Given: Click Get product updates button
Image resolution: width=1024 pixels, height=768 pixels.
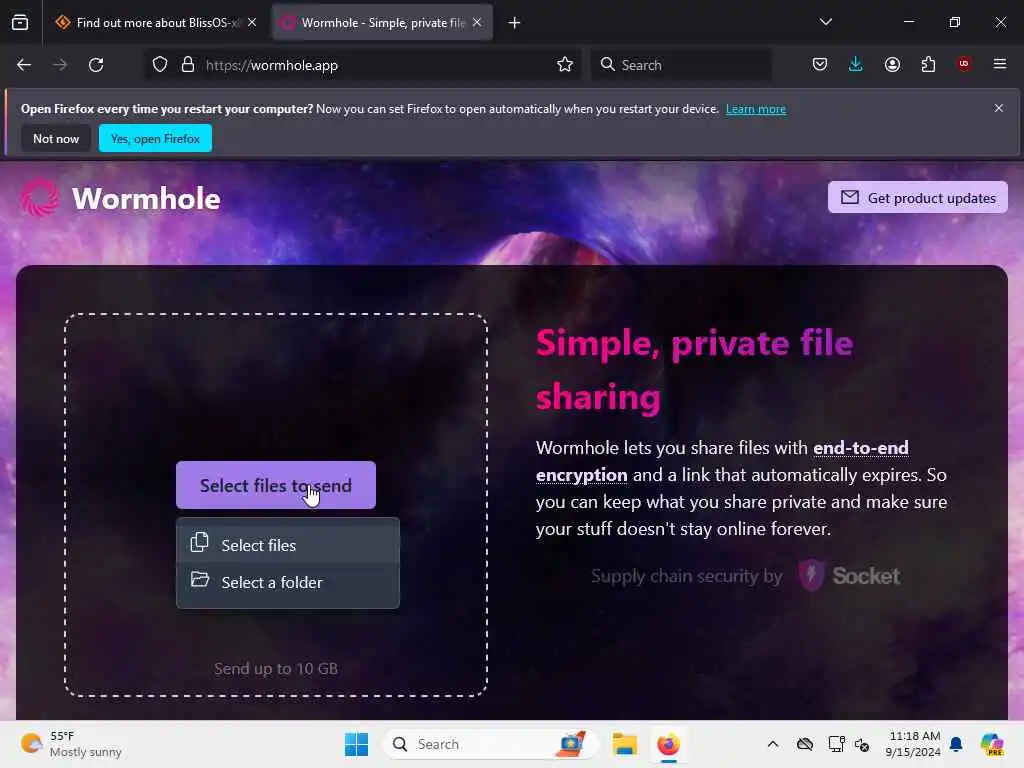Looking at the screenshot, I should (918, 197).
